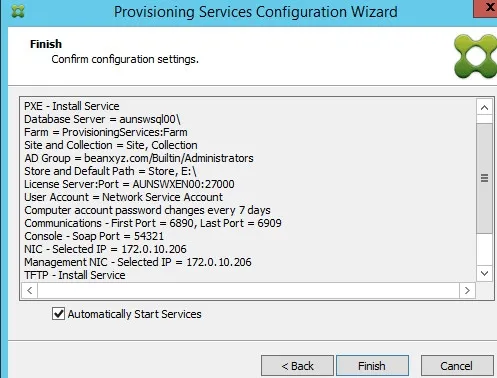
Task: Select the PXE - Install Service line
Action: point(72,106)
